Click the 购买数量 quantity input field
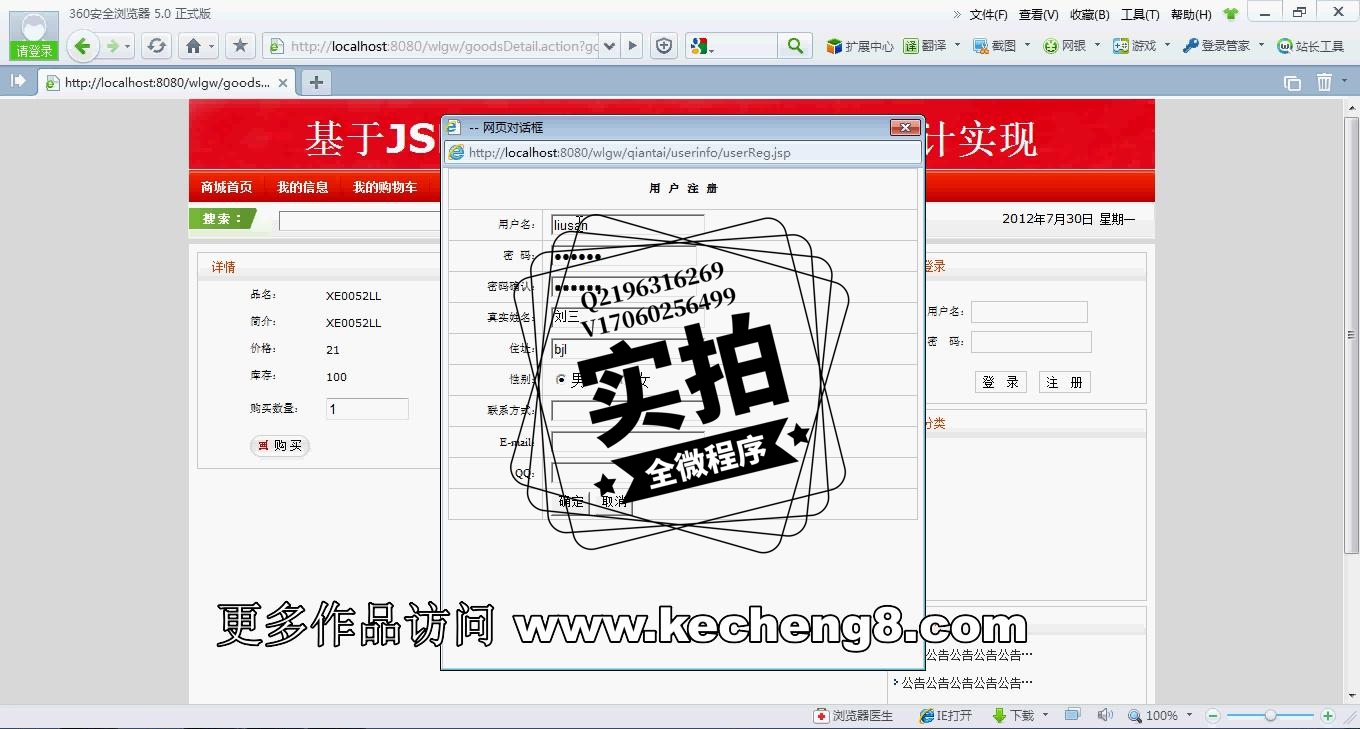Viewport: 1360px width, 729px height. (x=367, y=409)
